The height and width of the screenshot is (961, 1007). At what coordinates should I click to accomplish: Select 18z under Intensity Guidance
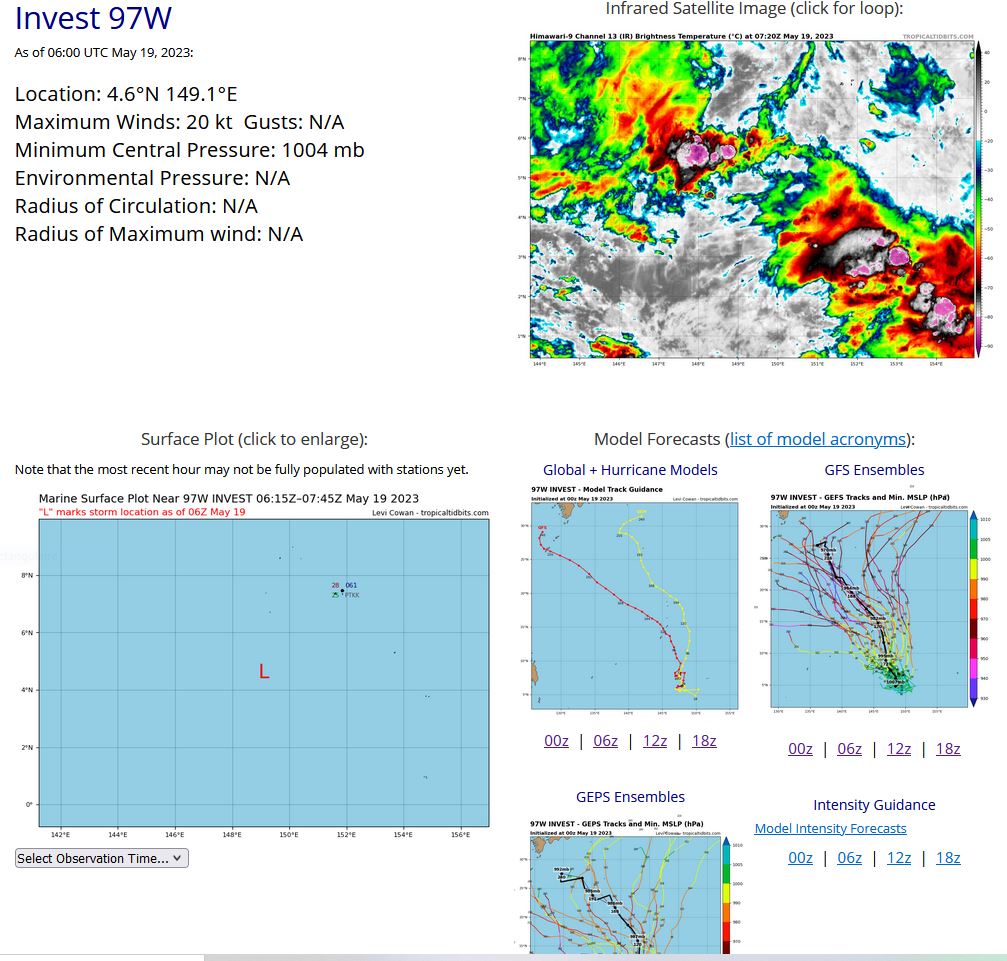click(x=948, y=858)
